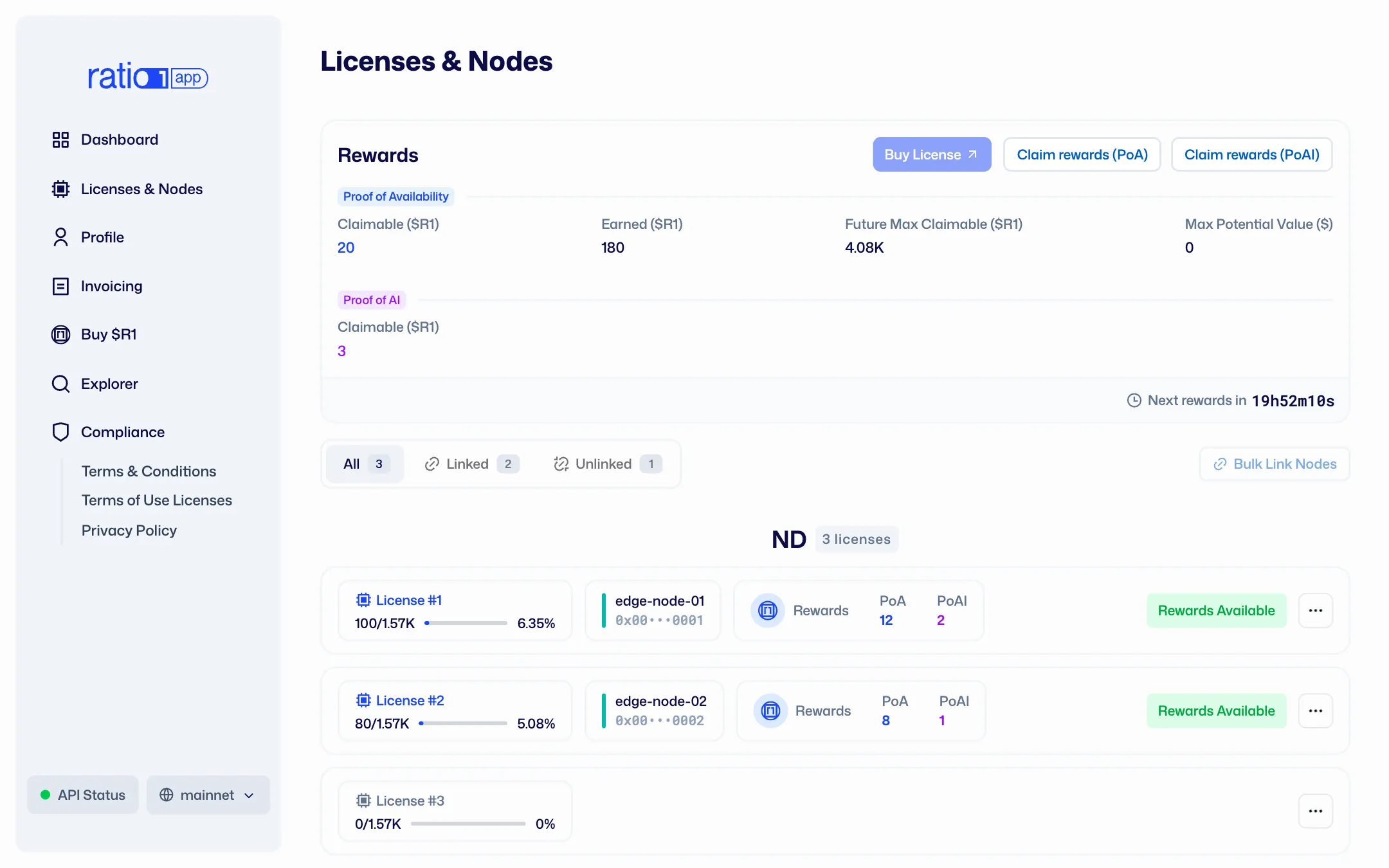Click the Bulk Link Nodes button
Image resolution: width=1389 pixels, height=868 pixels.
tap(1275, 464)
